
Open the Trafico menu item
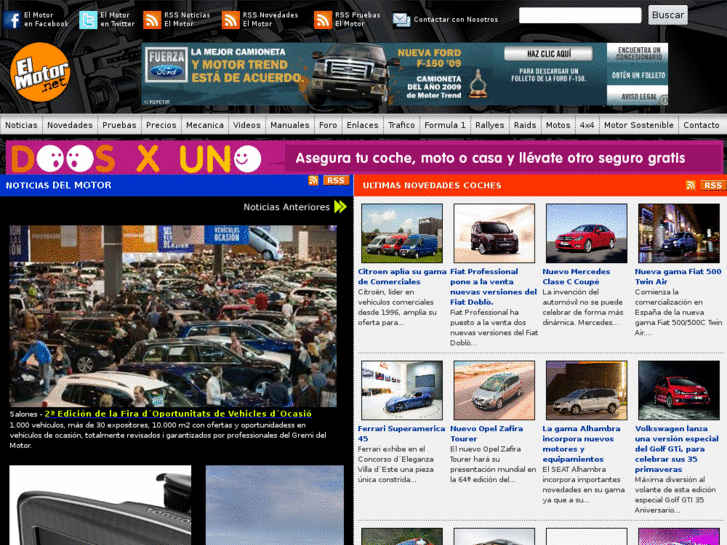(x=402, y=125)
